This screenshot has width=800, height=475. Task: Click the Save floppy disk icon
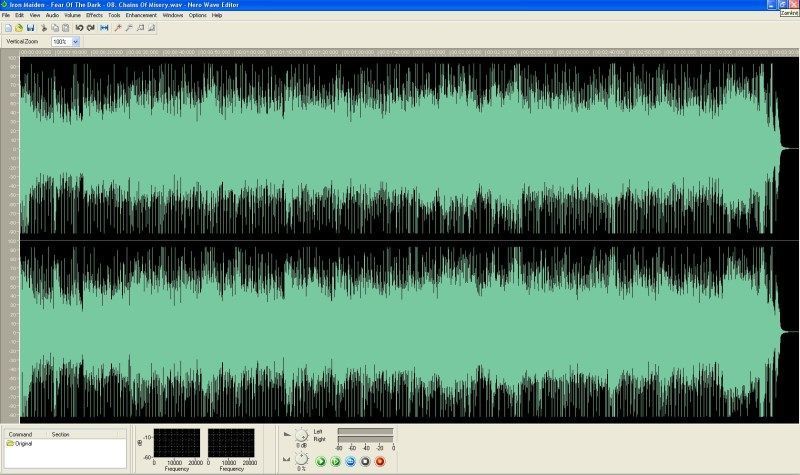coord(30,28)
